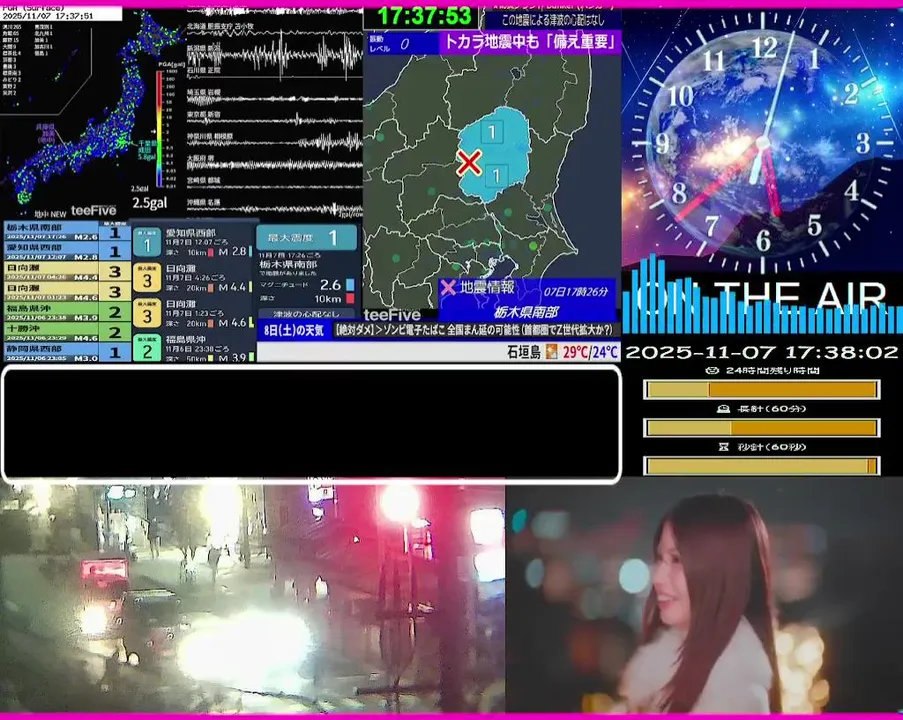Click the 29°C/24°C temperature reading
903x720 pixels.
coord(590,352)
